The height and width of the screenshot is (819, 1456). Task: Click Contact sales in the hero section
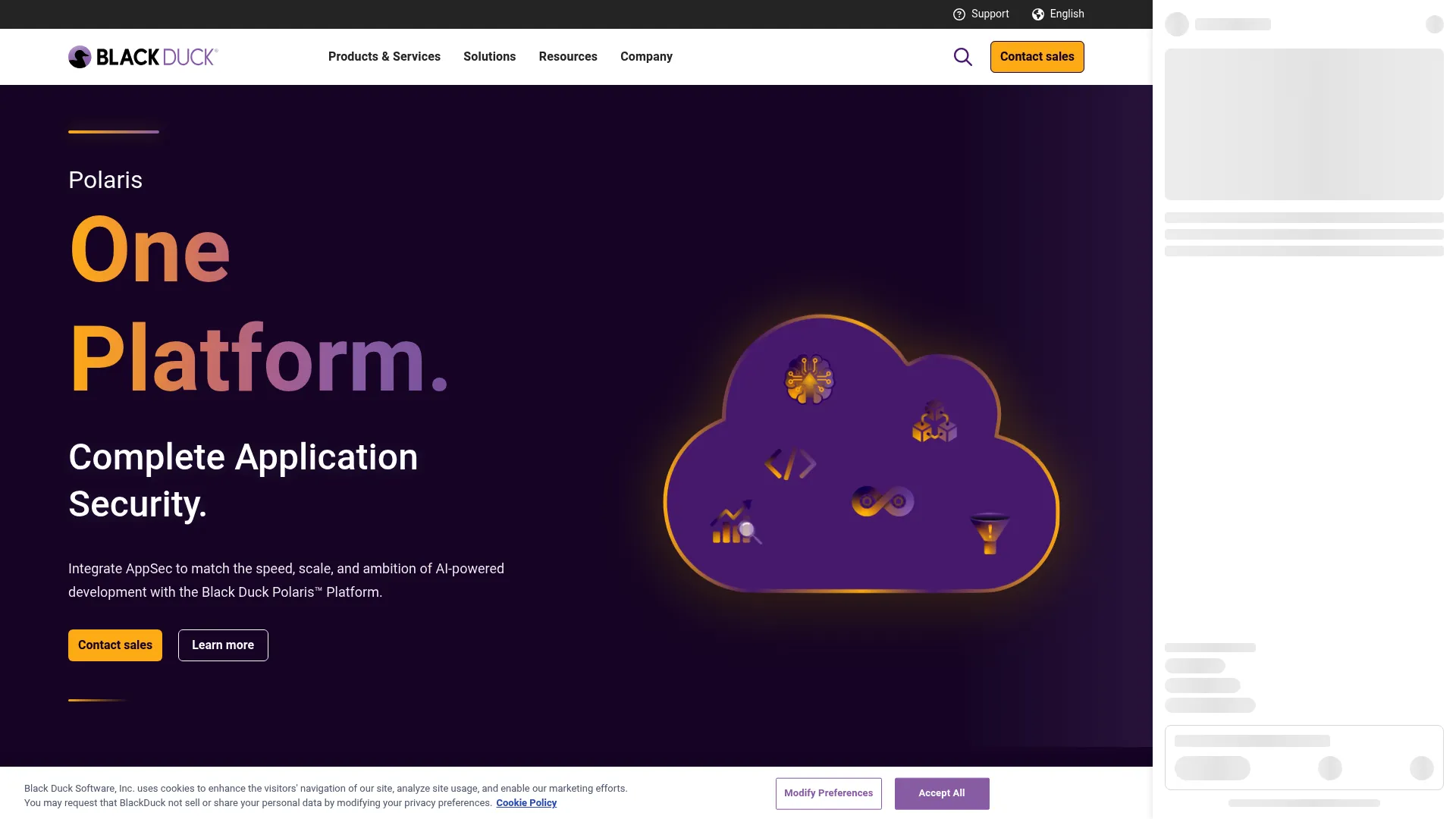click(x=115, y=645)
